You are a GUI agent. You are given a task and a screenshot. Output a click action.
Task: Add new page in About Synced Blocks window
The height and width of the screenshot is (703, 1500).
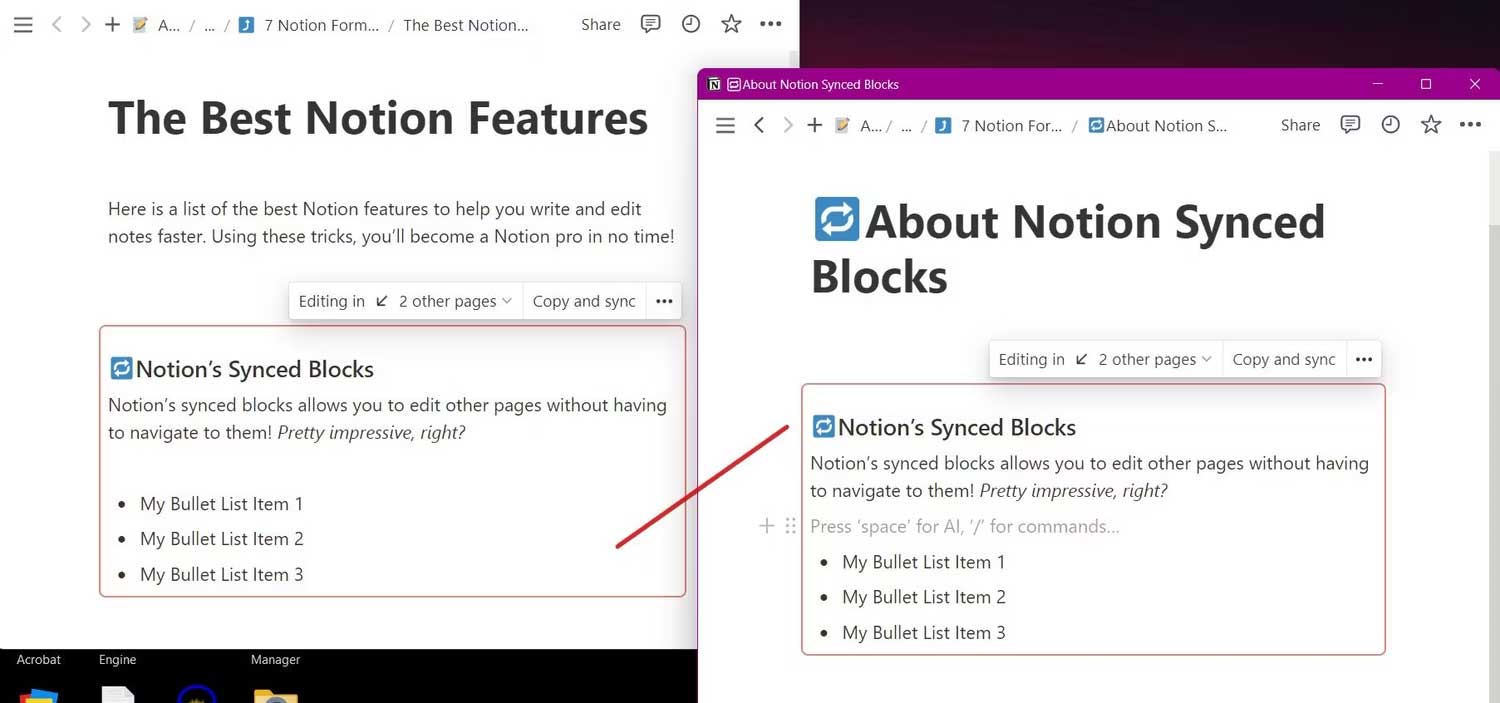click(814, 125)
